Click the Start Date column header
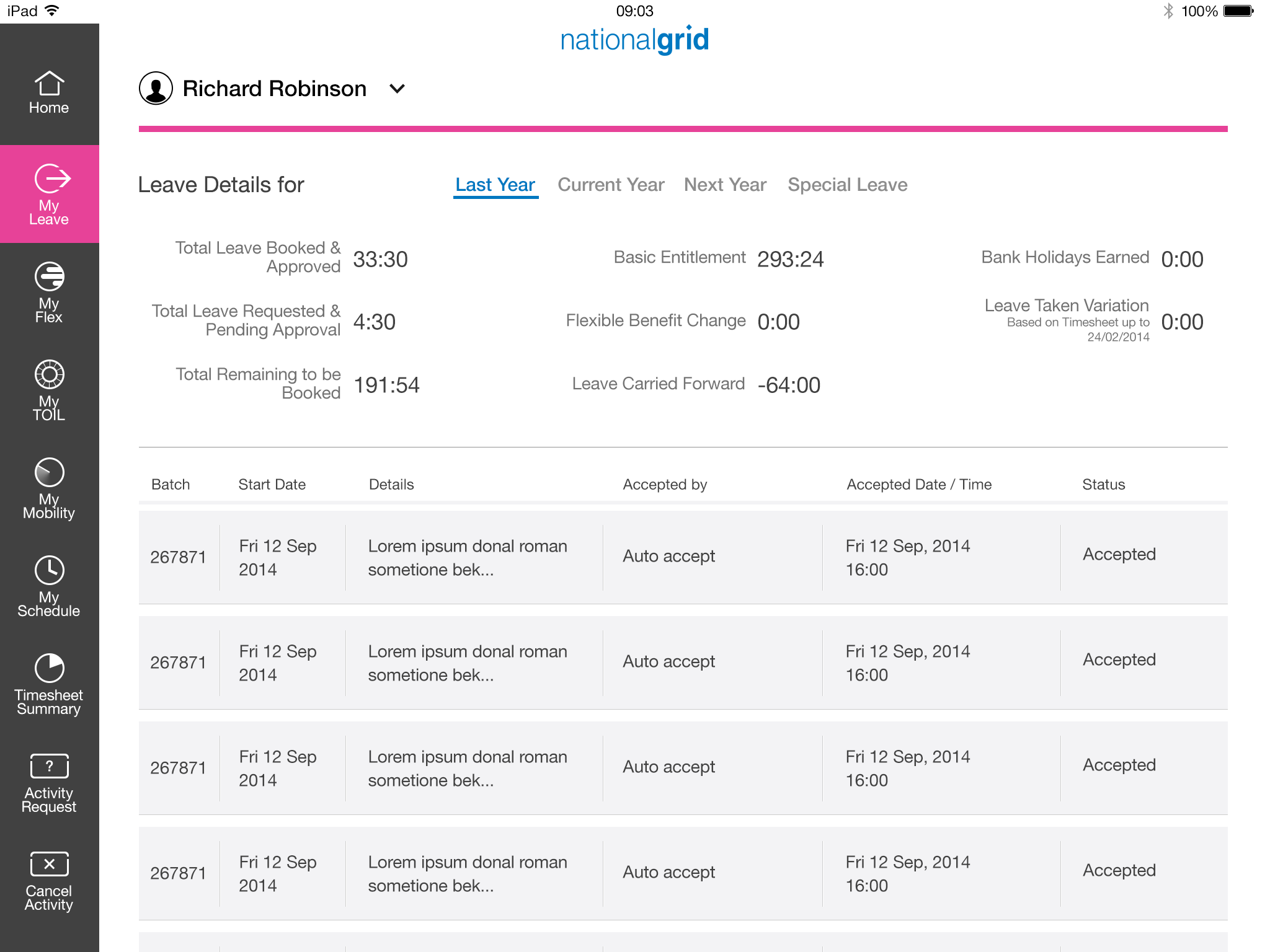Viewport: 1270px width, 952px height. pyautogui.click(x=272, y=485)
